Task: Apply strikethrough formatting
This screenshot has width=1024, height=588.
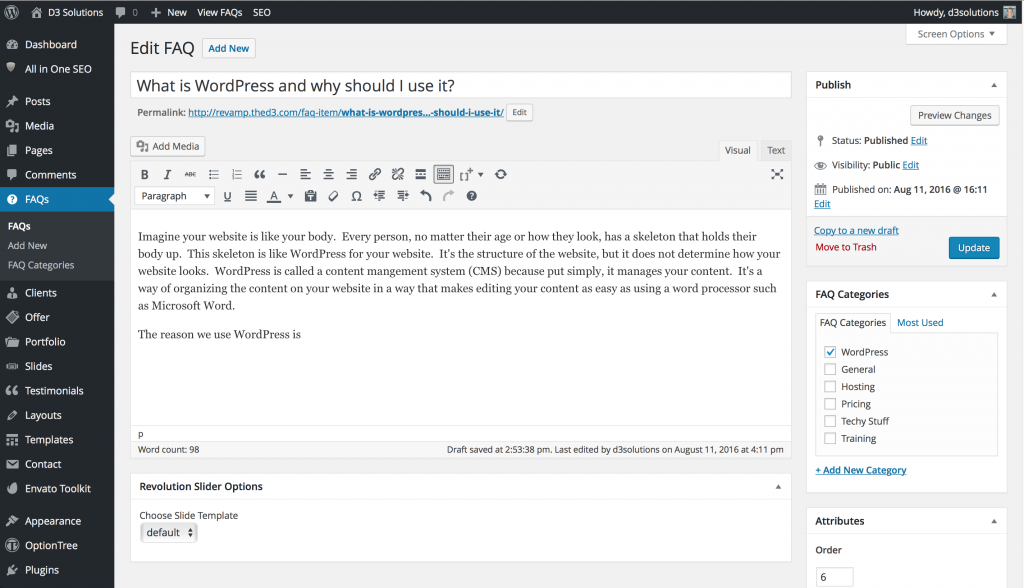Action: tap(190, 174)
